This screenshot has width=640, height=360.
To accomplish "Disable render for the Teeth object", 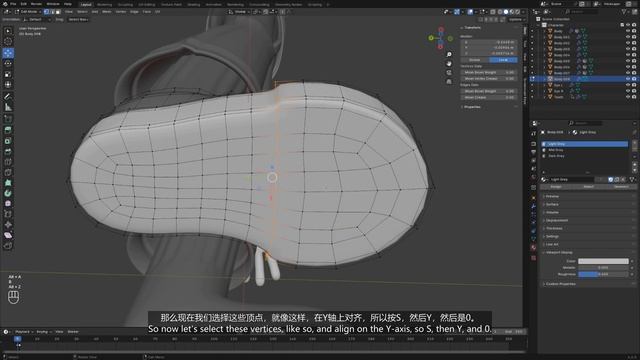I will (634, 97).
